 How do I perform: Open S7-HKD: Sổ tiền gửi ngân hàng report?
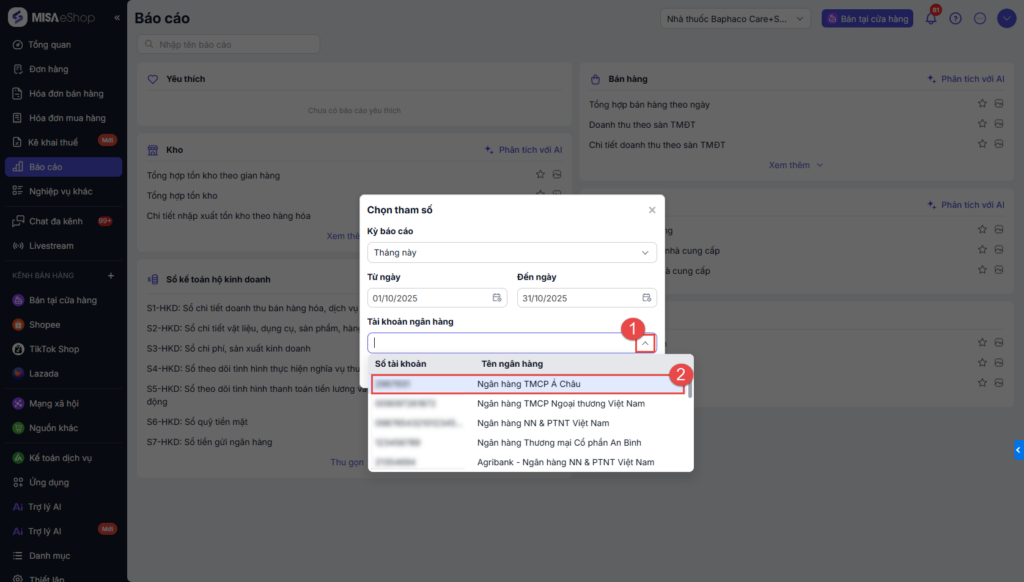[209, 442]
